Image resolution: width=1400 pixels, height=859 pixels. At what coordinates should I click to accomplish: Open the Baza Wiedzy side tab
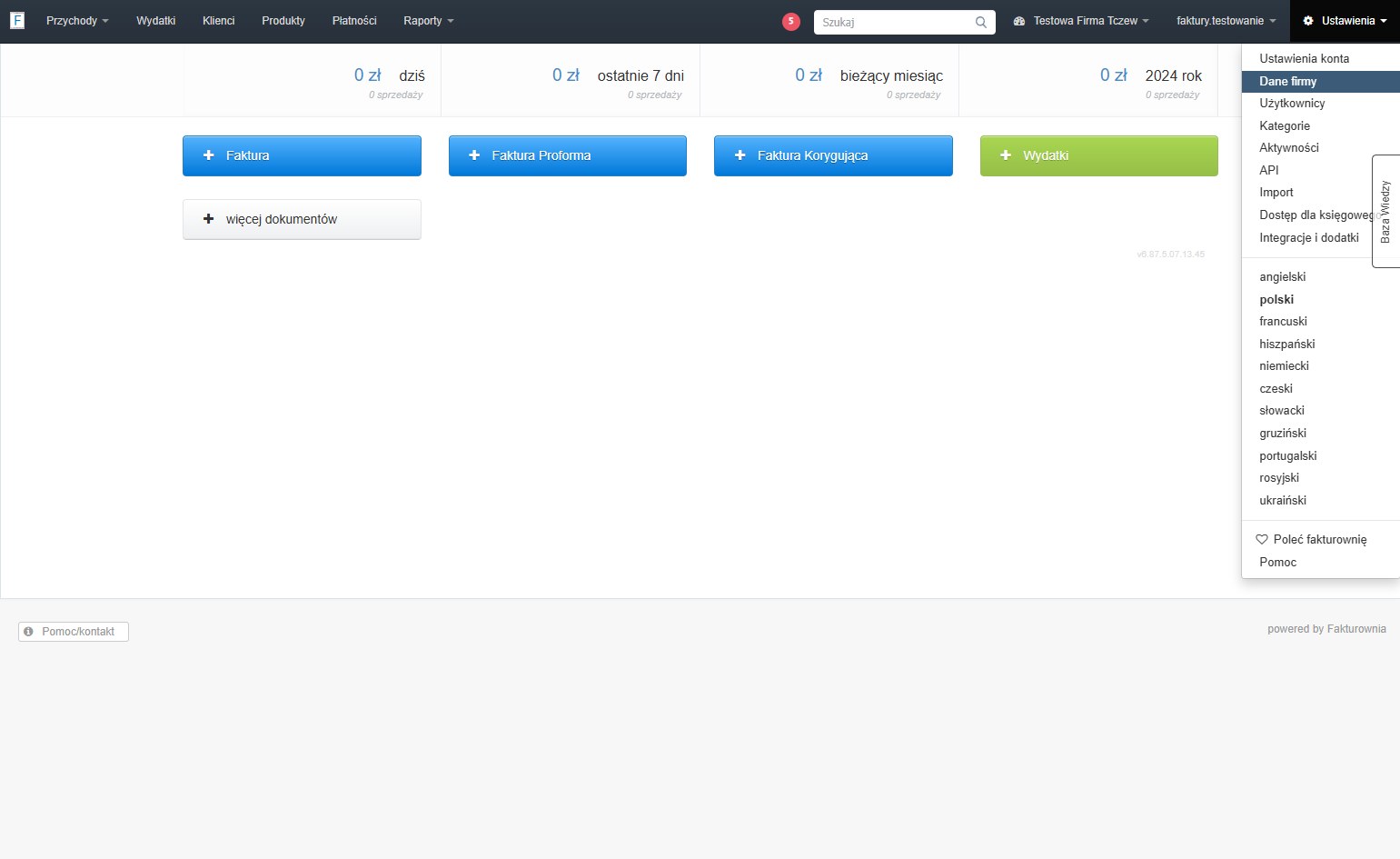tap(1385, 211)
